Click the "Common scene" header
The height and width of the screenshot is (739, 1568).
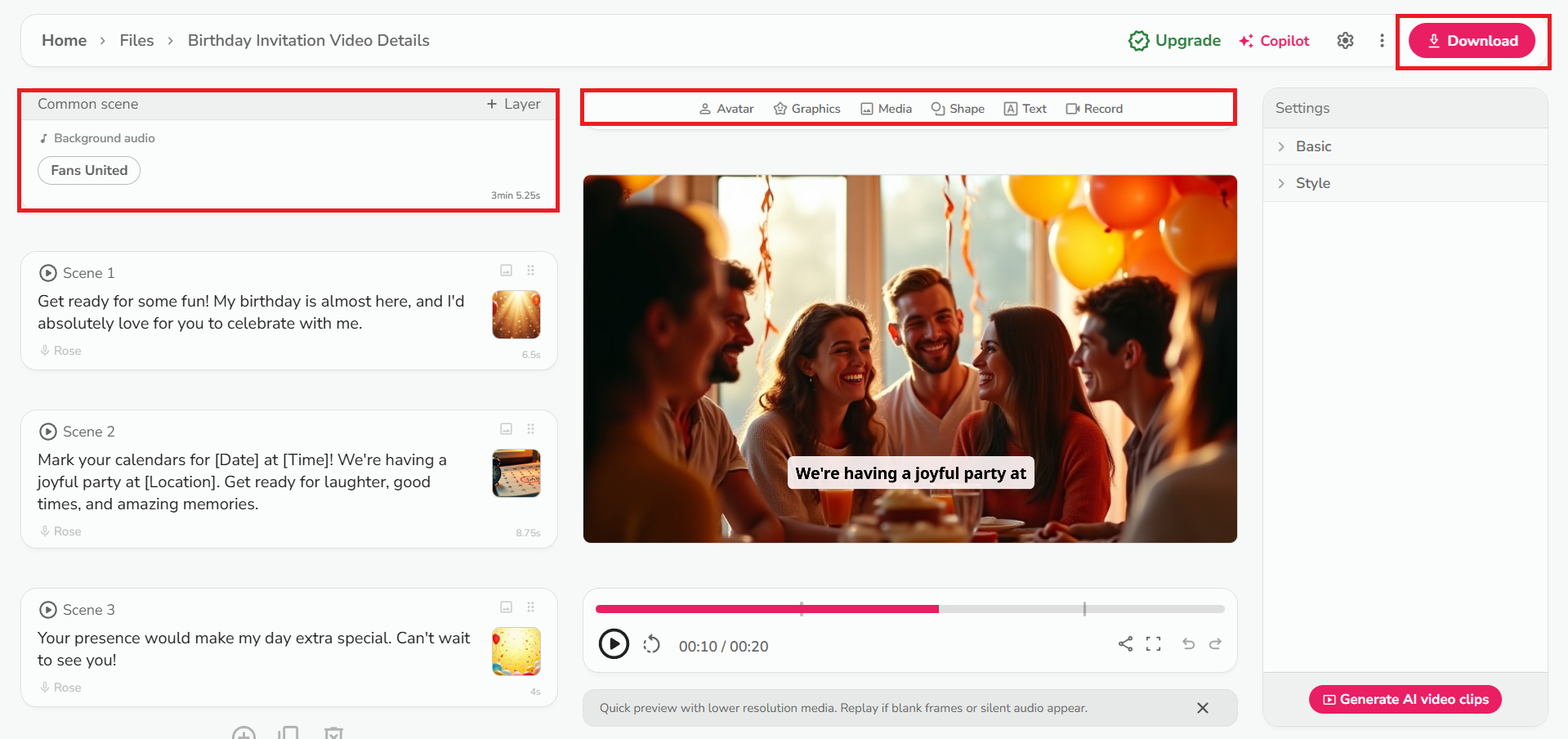tap(88, 104)
